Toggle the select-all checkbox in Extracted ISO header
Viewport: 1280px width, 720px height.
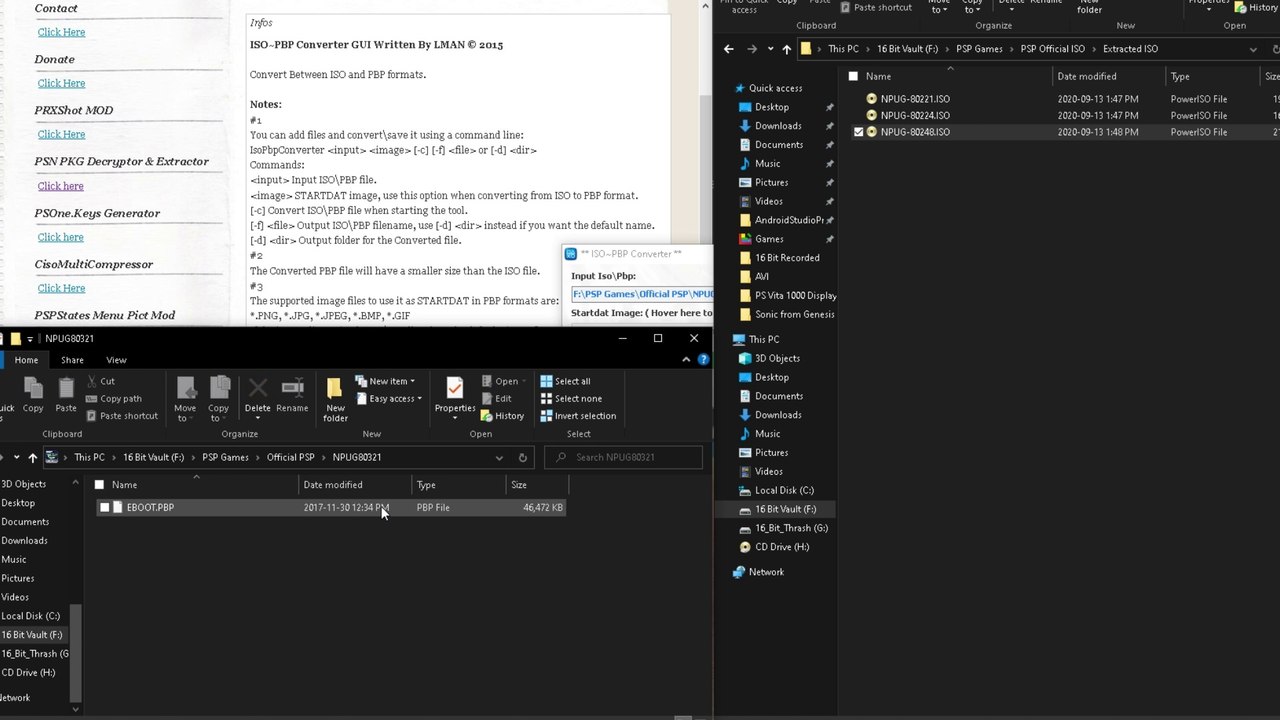853,76
